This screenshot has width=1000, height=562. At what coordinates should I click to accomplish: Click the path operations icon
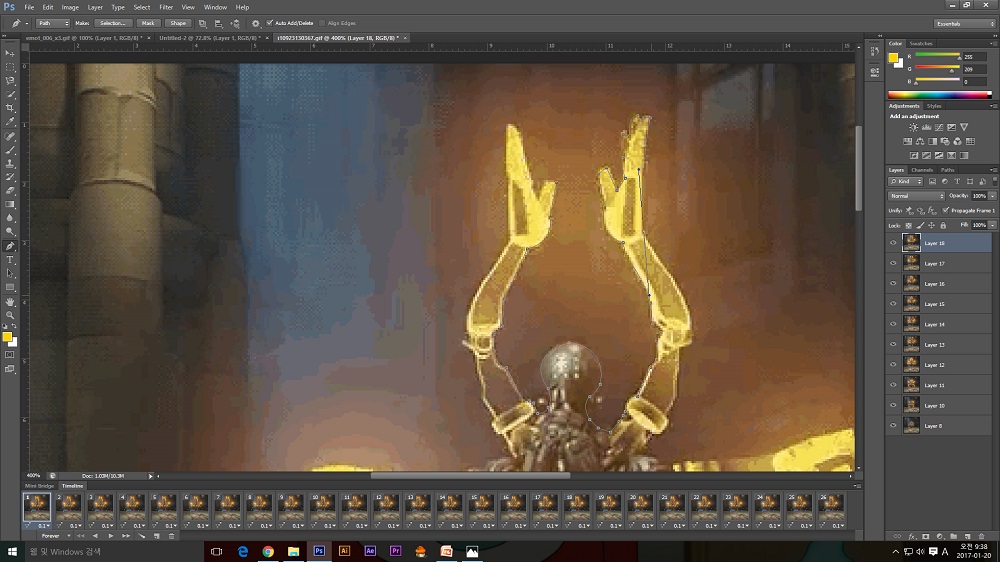tap(202, 24)
